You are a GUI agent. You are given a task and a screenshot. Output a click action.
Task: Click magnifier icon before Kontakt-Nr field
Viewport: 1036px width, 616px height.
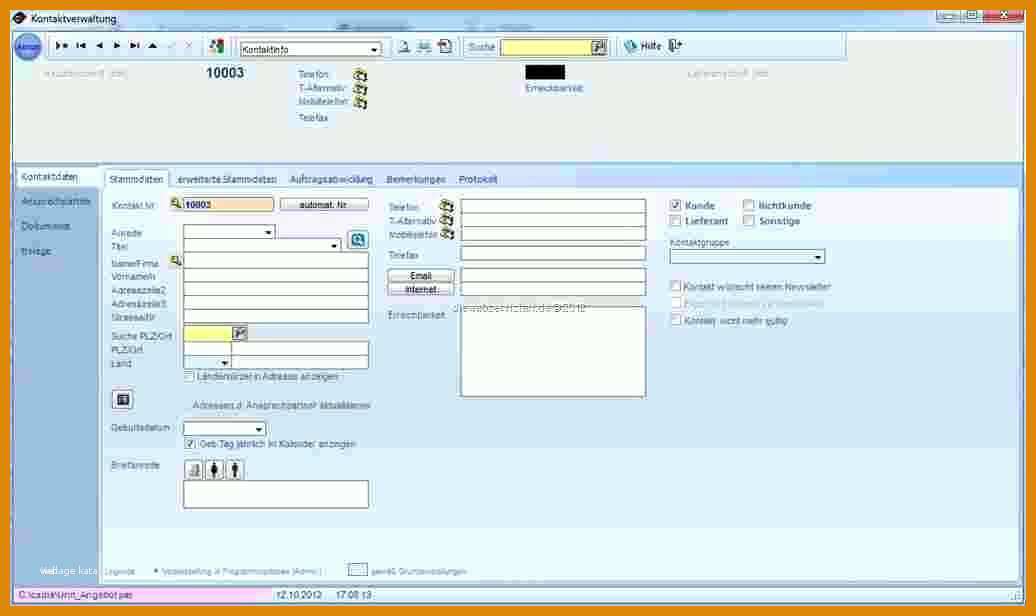click(176, 204)
